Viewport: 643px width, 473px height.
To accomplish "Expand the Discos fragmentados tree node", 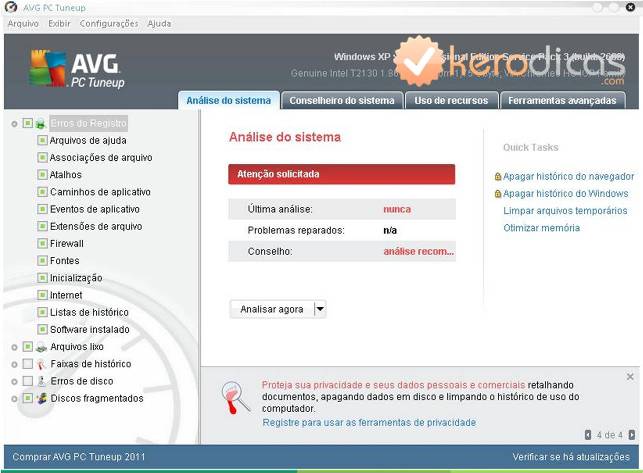I will tap(14, 399).
